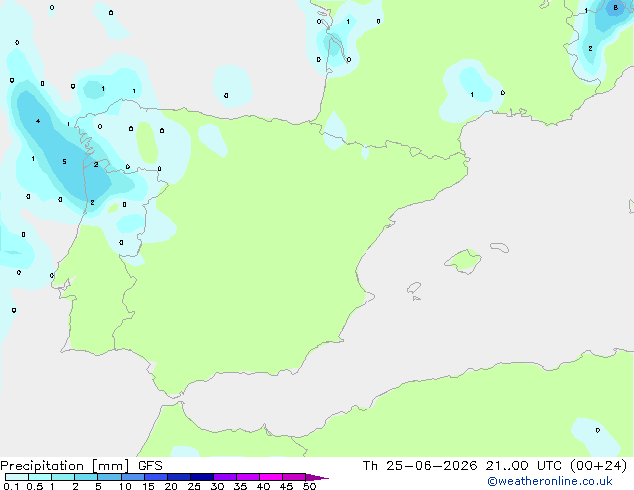Click the 'Th 25-06-2026' date text

coord(420,466)
